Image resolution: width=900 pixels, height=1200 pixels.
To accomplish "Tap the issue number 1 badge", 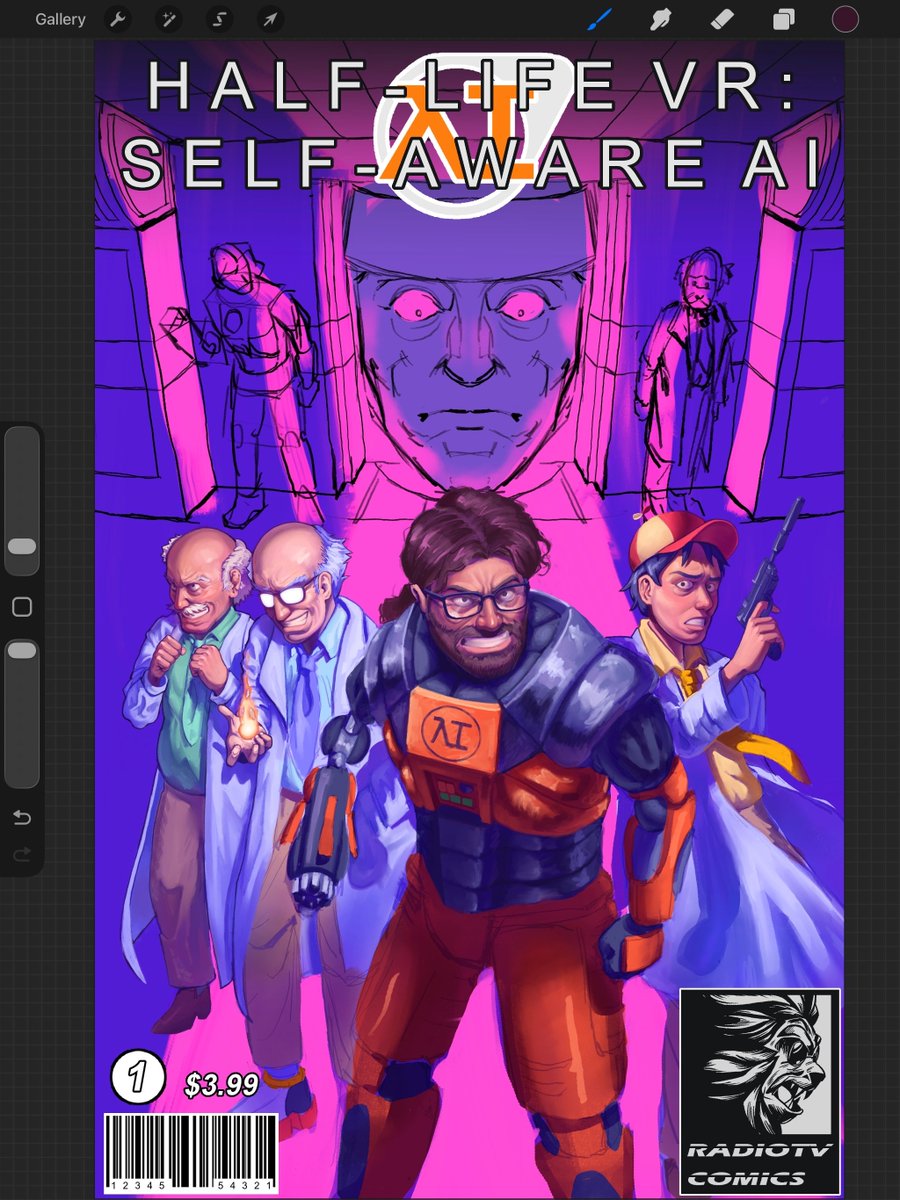I will (136, 1078).
